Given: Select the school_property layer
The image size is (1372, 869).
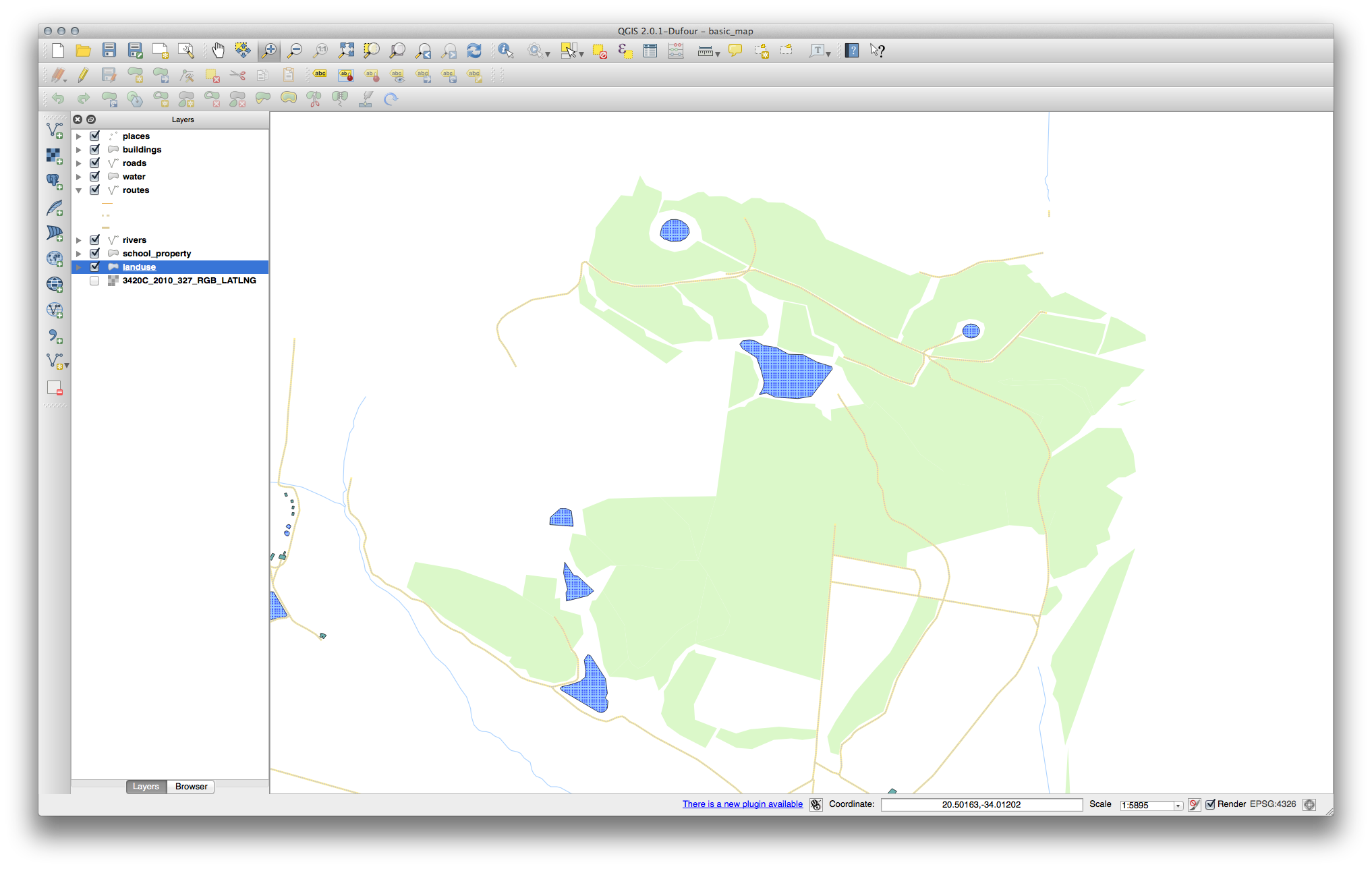Looking at the screenshot, I should pos(156,254).
